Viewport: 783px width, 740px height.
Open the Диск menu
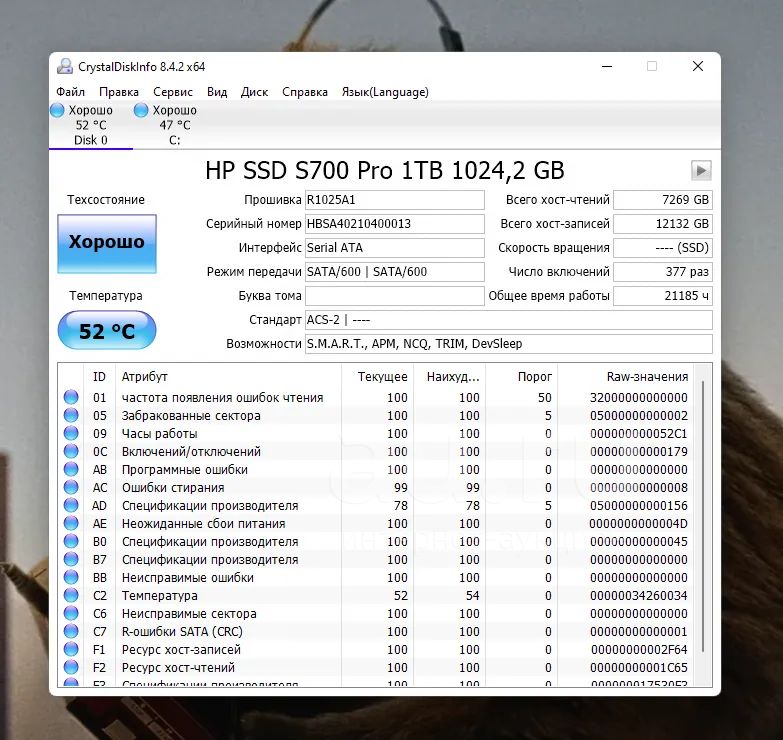pos(254,92)
